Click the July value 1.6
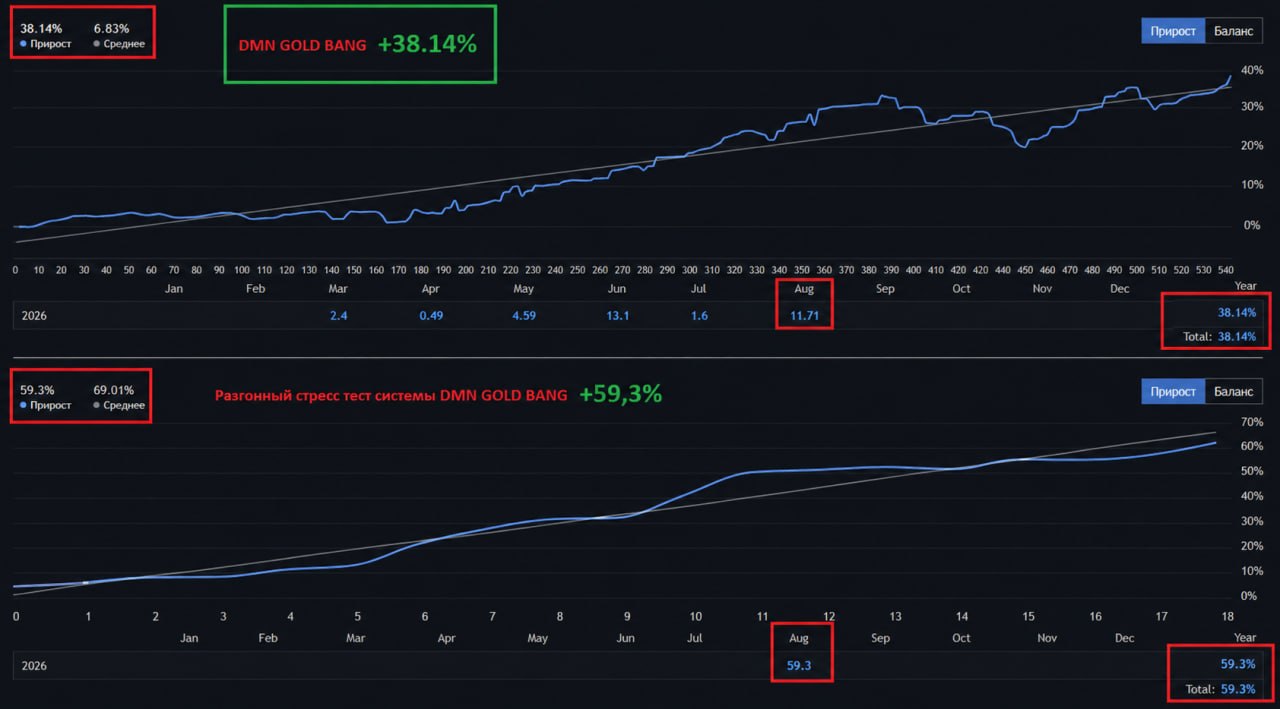This screenshot has width=1280, height=709. pyautogui.click(x=699, y=315)
